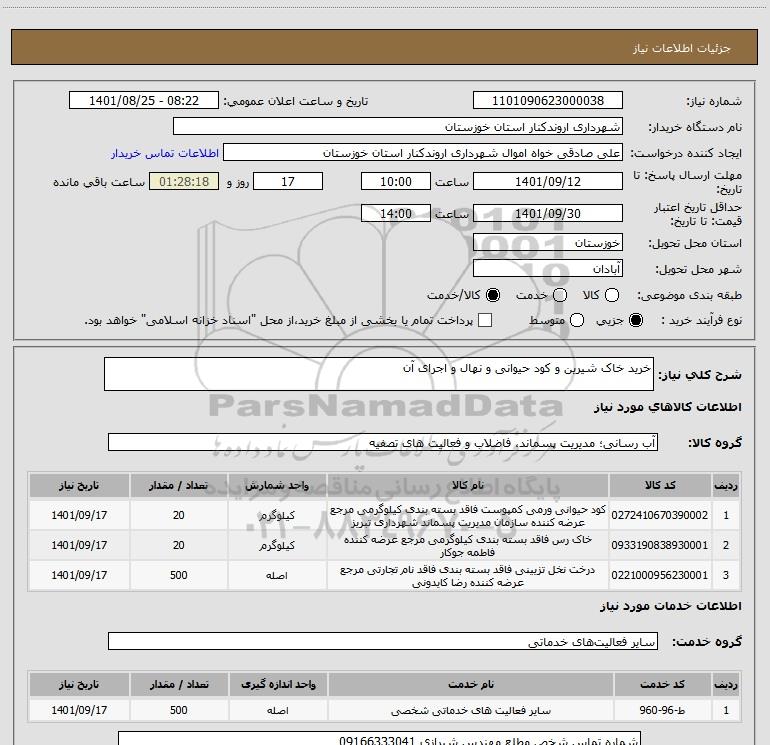Click the اطلاعات کالاهای مورد نیاز section heading
The height and width of the screenshot is (745, 770).
[x=668, y=407]
